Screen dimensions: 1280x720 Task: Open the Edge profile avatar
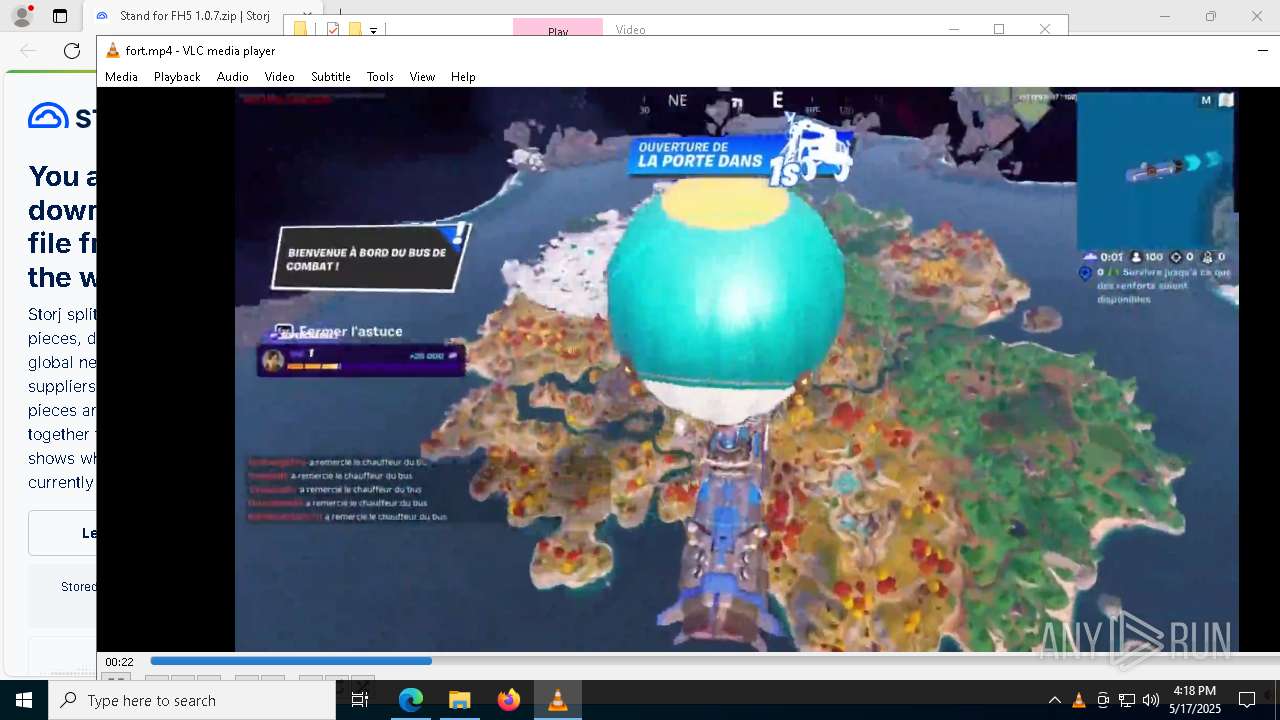pyautogui.click(x=22, y=16)
